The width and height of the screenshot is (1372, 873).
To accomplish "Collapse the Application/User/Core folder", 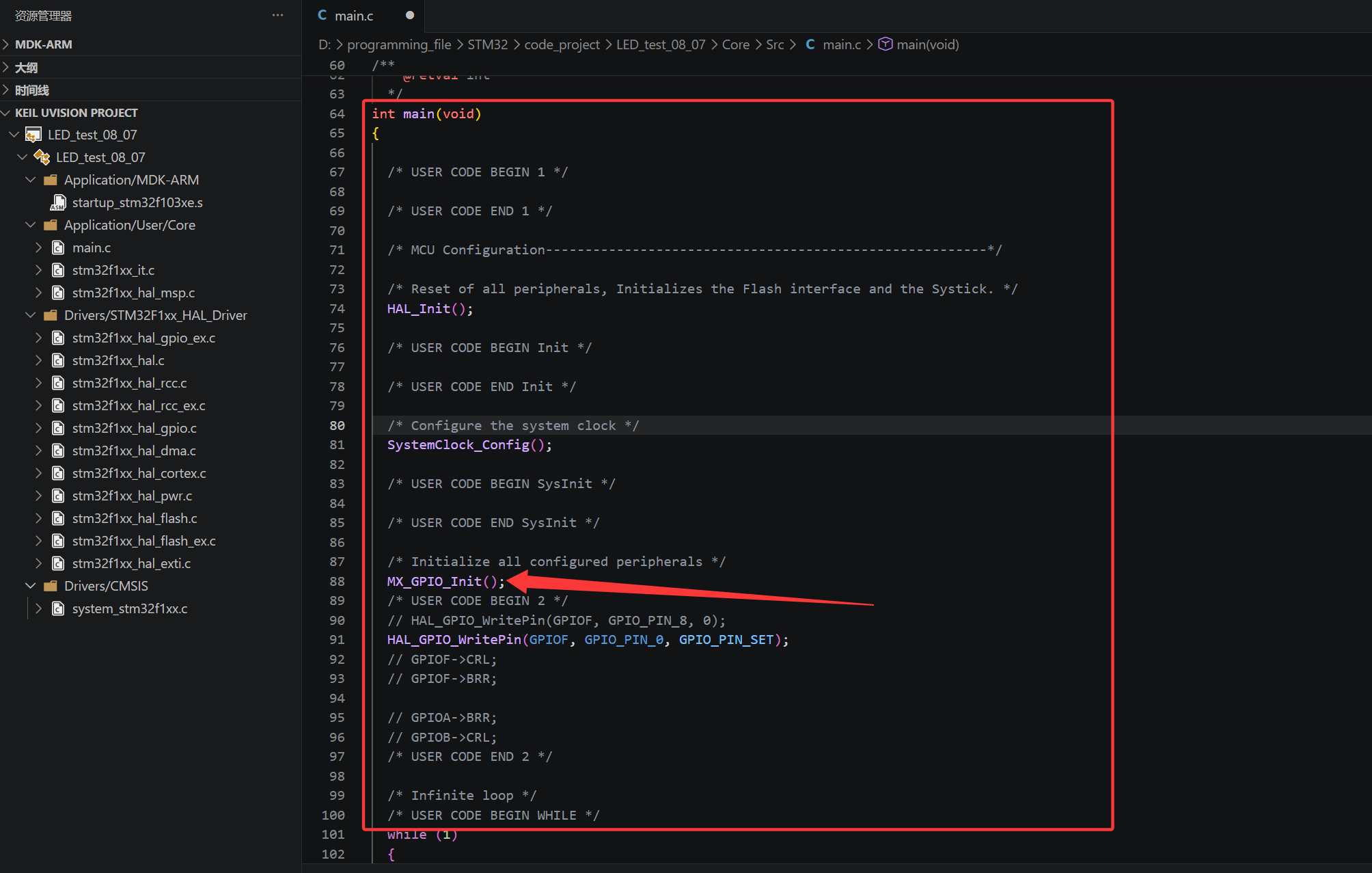I will 31,225.
